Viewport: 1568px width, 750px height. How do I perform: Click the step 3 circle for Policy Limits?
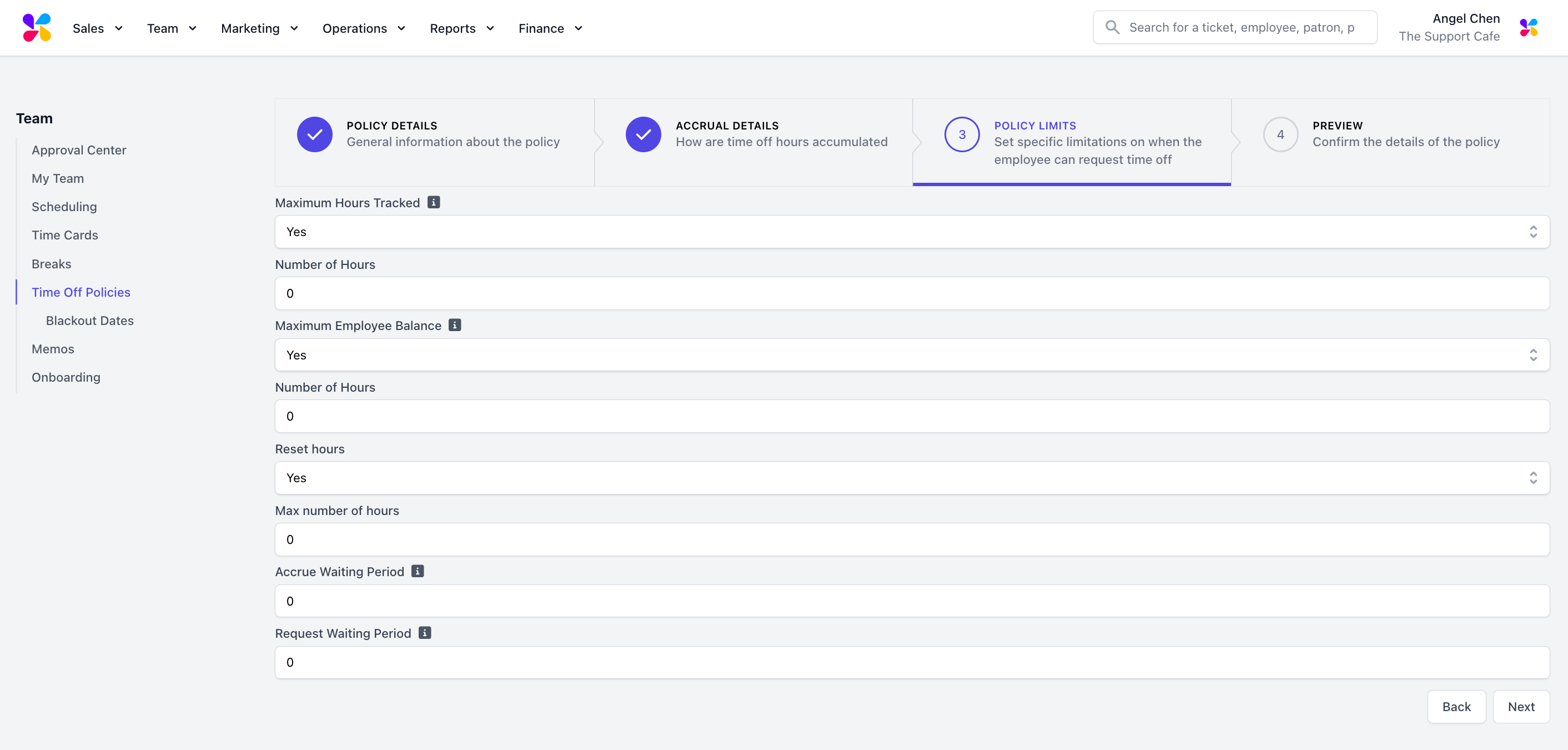[x=962, y=134]
